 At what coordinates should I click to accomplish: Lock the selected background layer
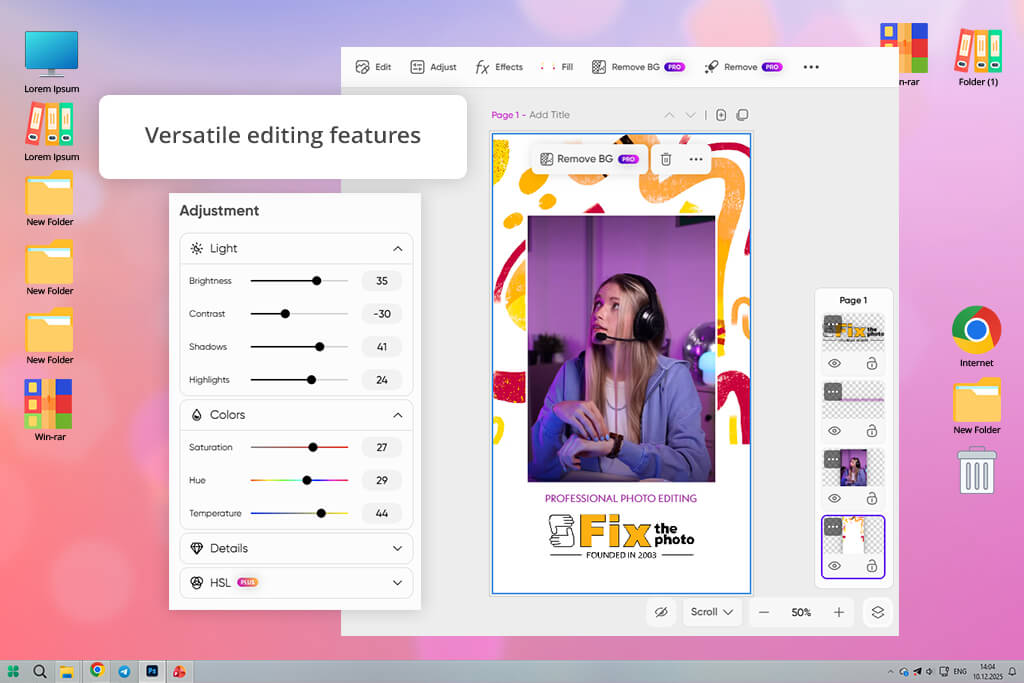(872, 566)
